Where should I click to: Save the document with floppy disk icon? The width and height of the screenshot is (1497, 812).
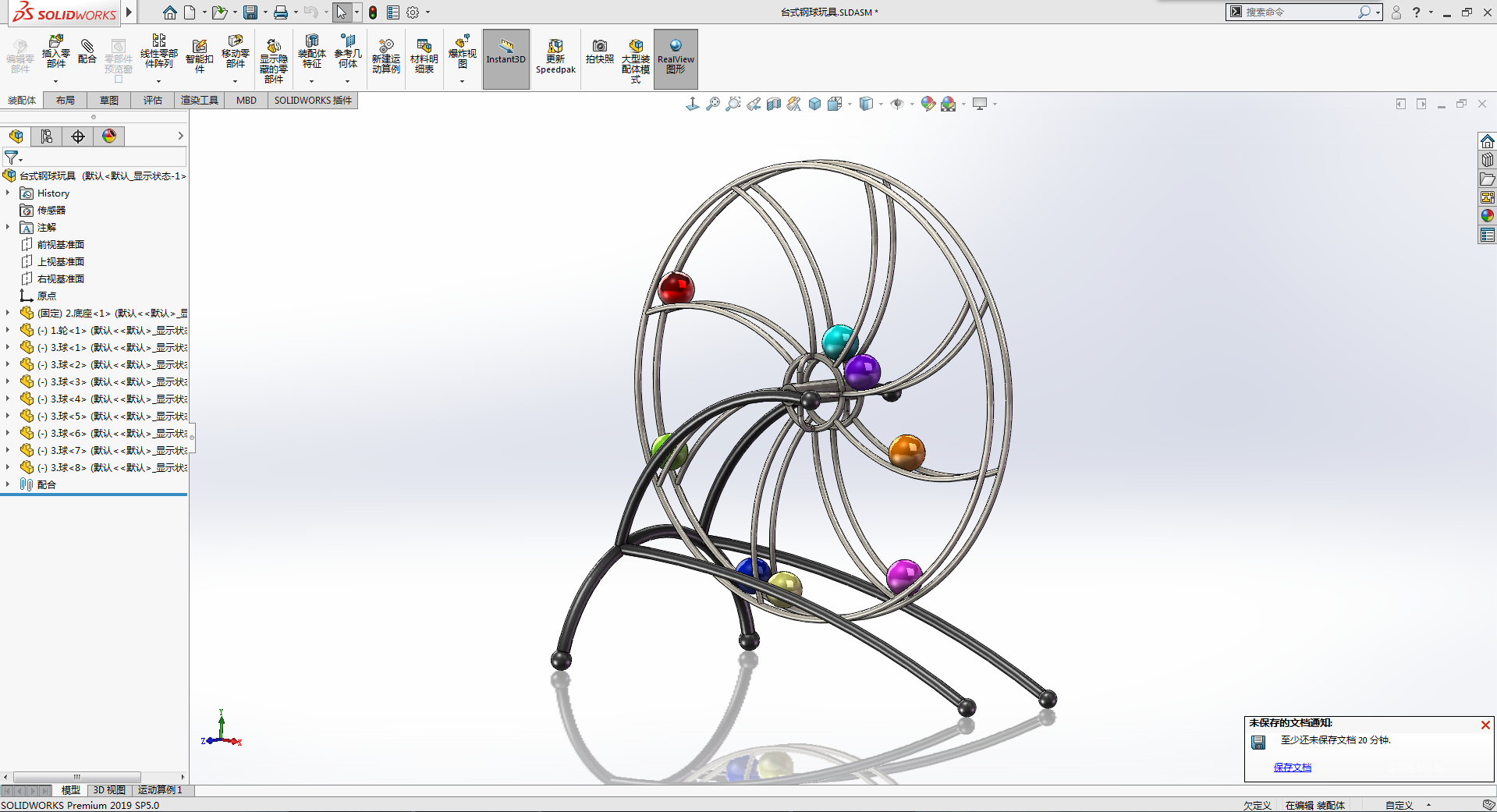point(250,12)
